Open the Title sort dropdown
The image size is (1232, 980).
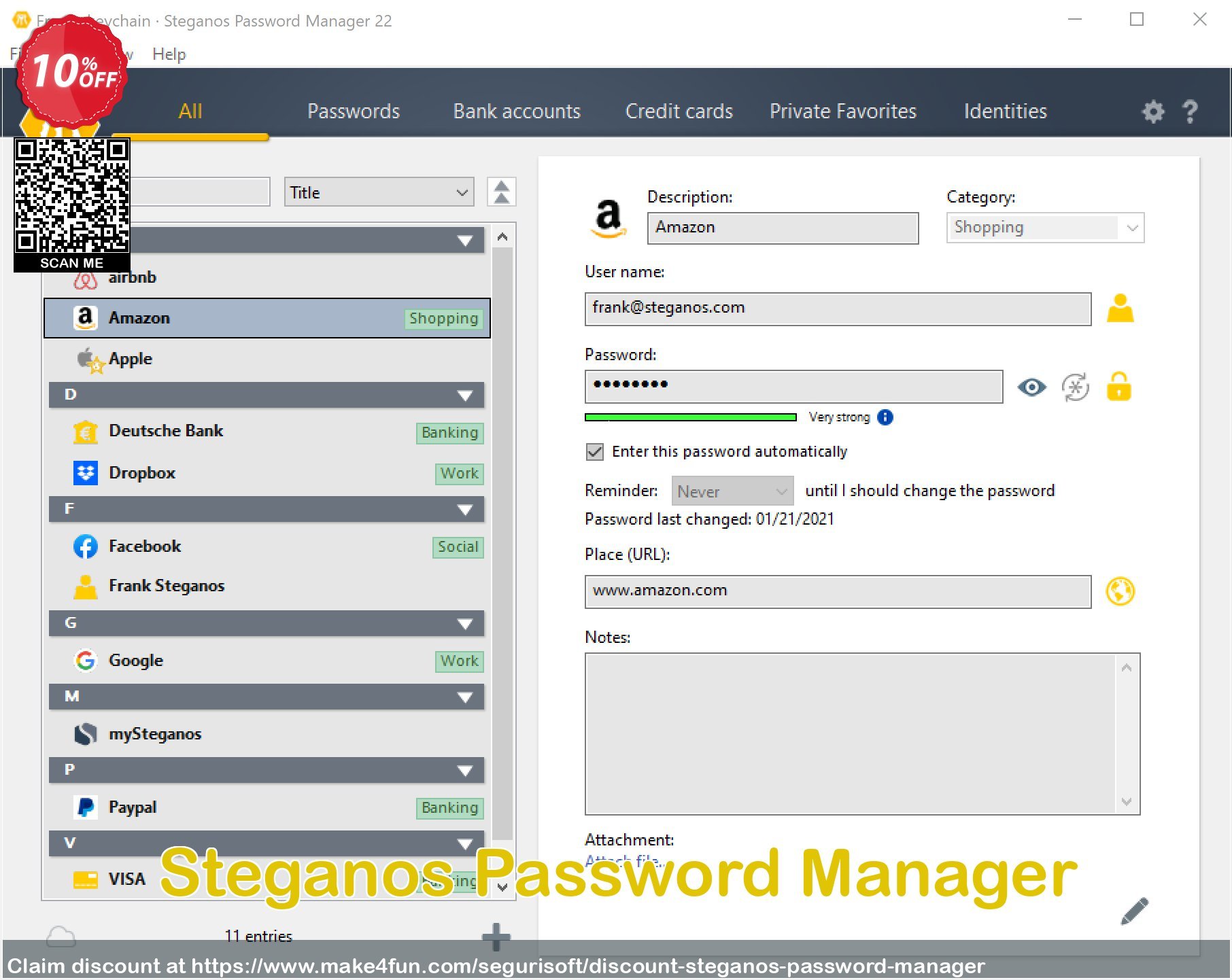pyautogui.click(x=379, y=193)
